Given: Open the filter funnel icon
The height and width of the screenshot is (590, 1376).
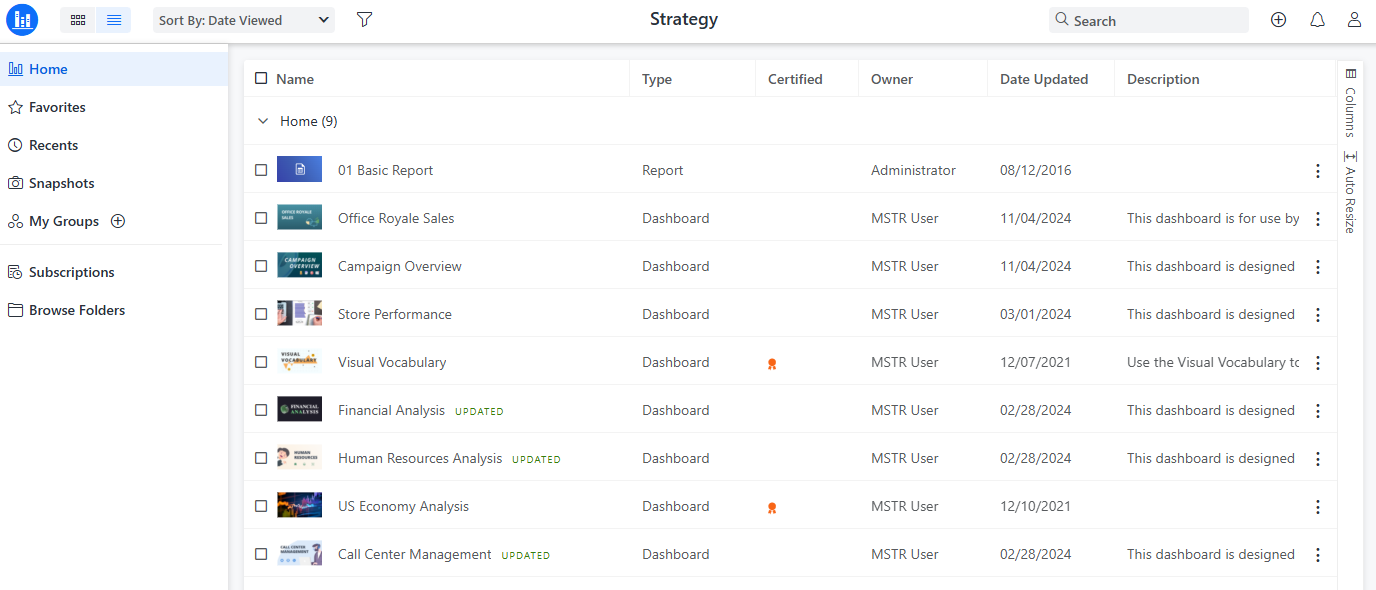Looking at the screenshot, I should [364, 20].
